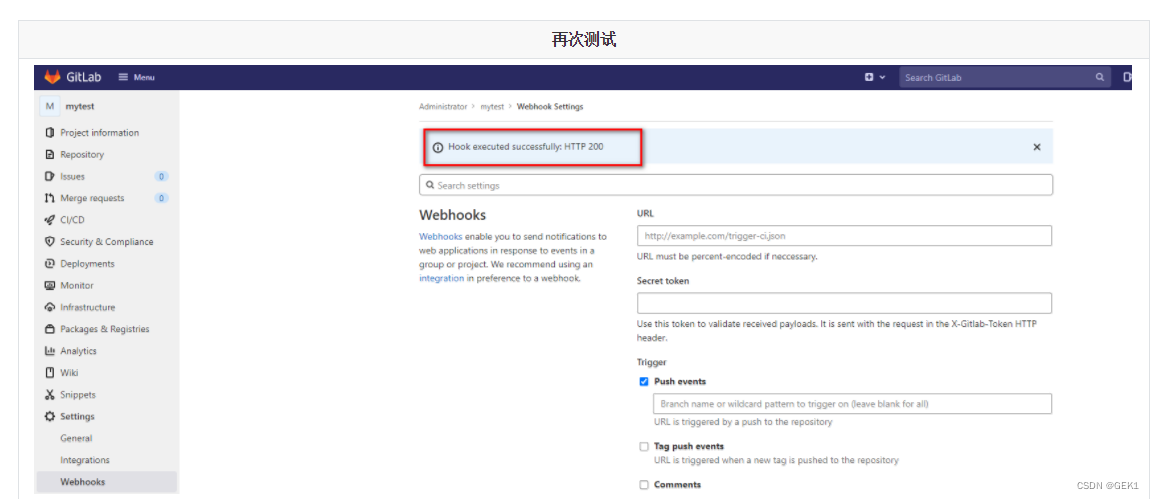Click the CI/CD rocket icon
This screenshot has width=1154, height=499.
[50, 220]
